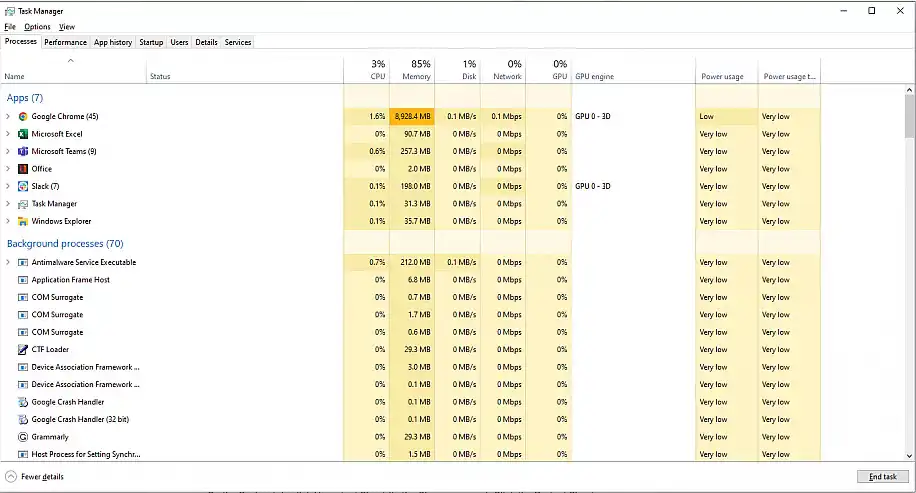Sort by the CPU column header

(366, 70)
